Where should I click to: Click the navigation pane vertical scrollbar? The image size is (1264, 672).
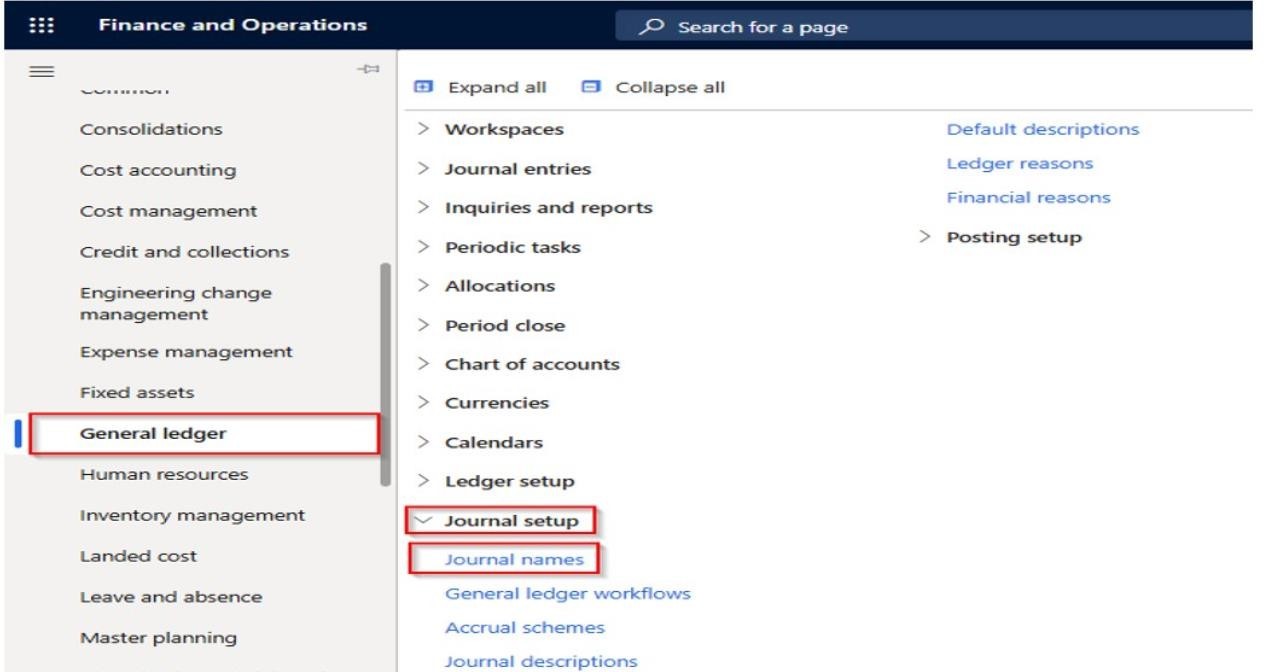(x=386, y=375)
